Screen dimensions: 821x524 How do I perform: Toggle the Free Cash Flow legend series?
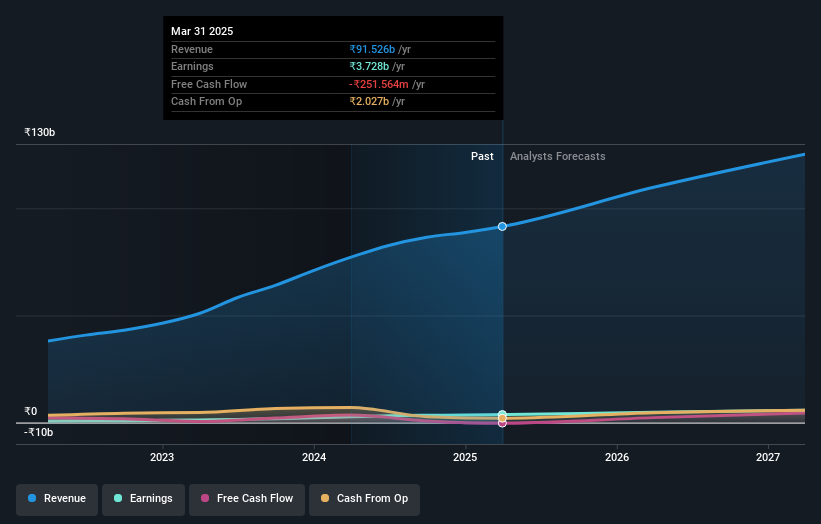(247, 498)
